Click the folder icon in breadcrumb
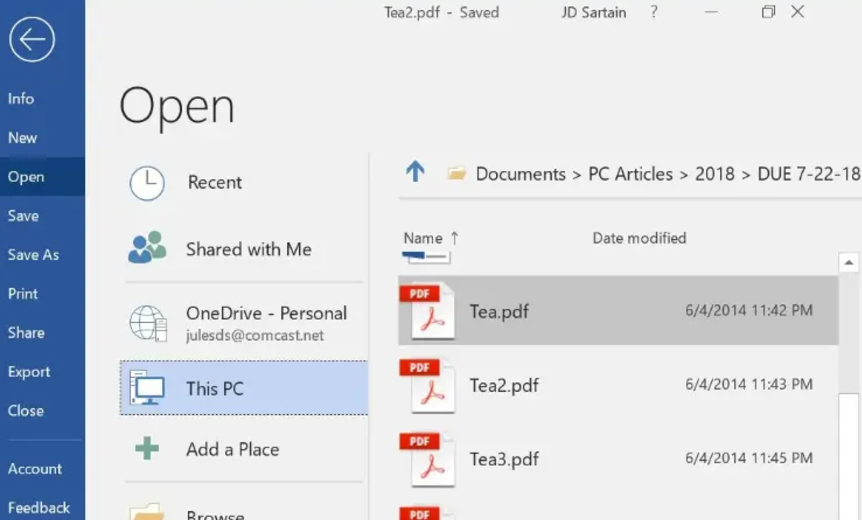 pos(456,174)
